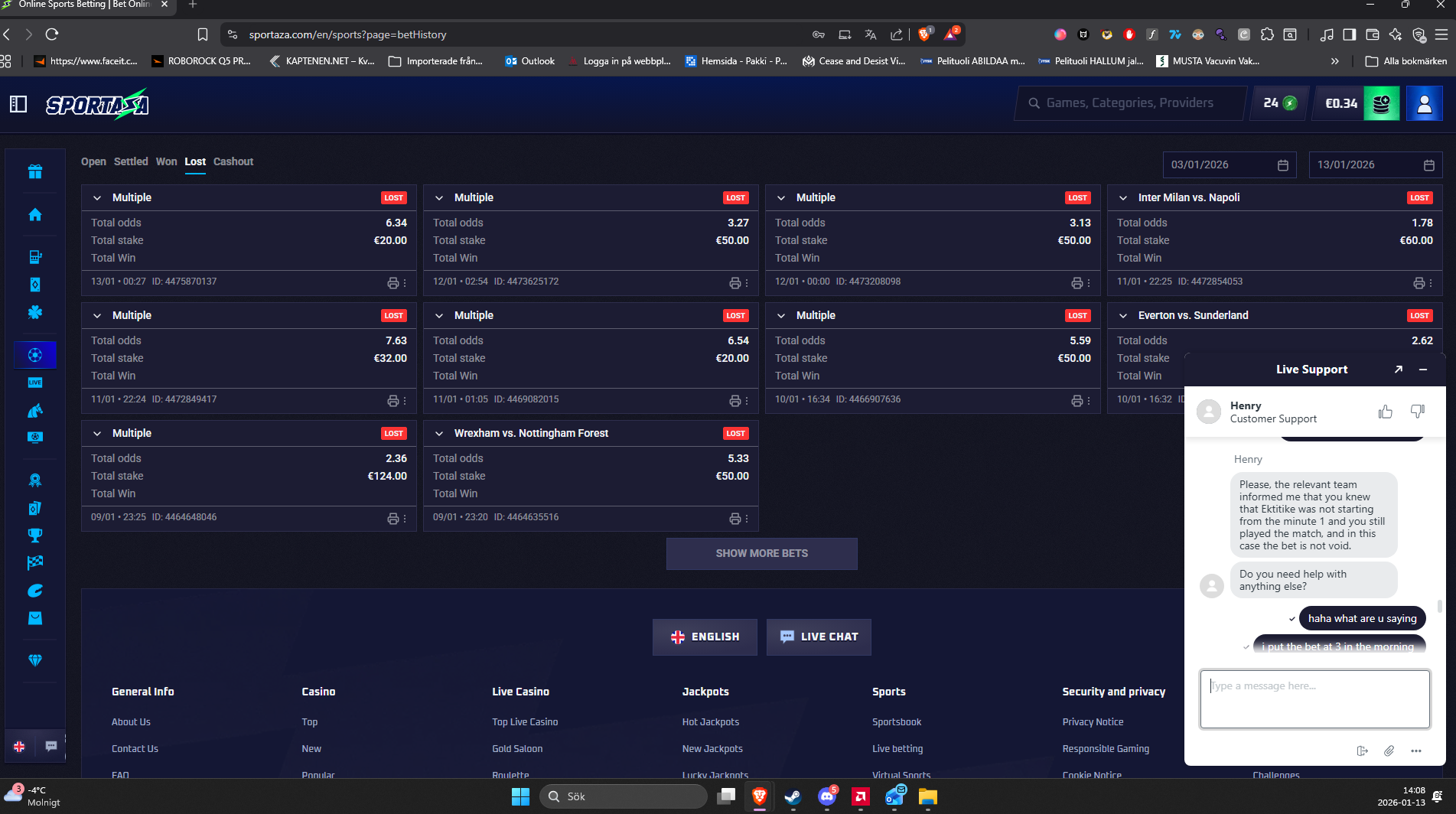
Task: Open Discord in the Windows taskbar
Action: (x=827, y=796)
